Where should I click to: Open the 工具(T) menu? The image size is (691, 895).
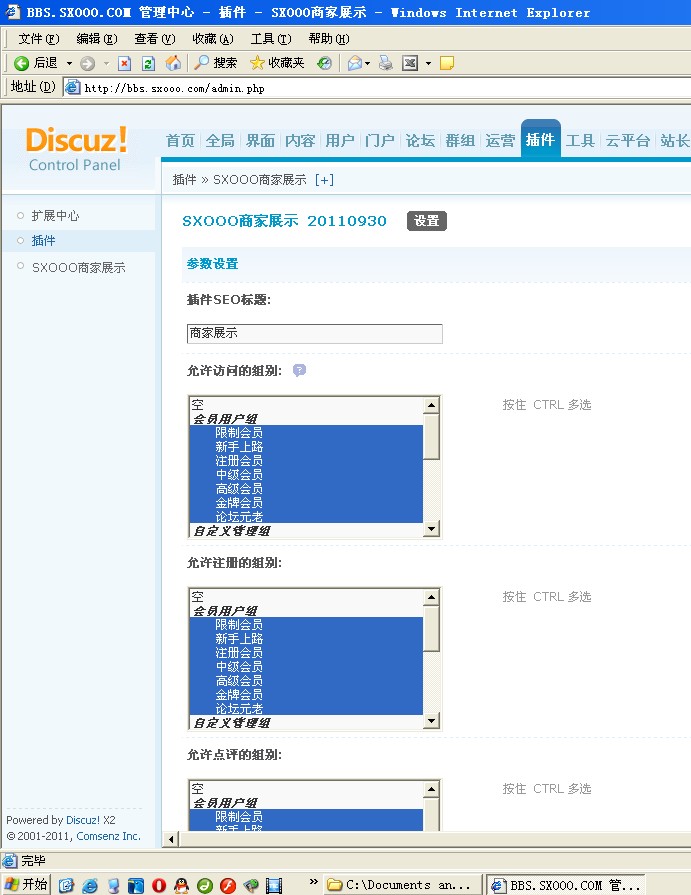[x=271, y=39]
